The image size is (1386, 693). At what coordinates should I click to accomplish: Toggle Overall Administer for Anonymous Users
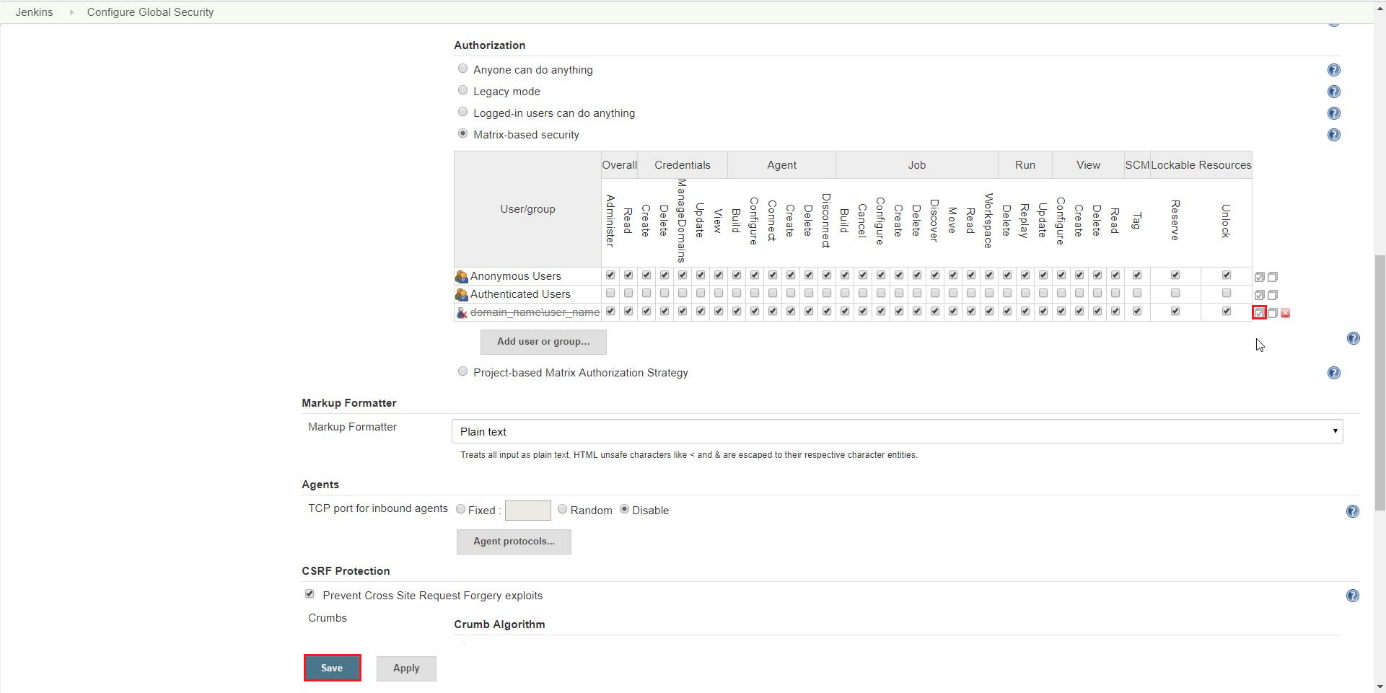[x=610, y=276]
